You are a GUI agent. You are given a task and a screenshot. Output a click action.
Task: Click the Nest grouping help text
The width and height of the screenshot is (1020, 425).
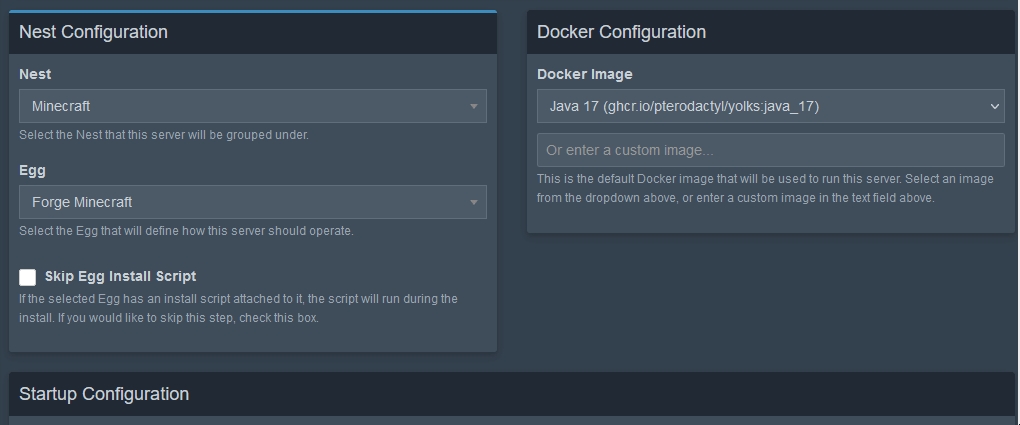point(164,135)
